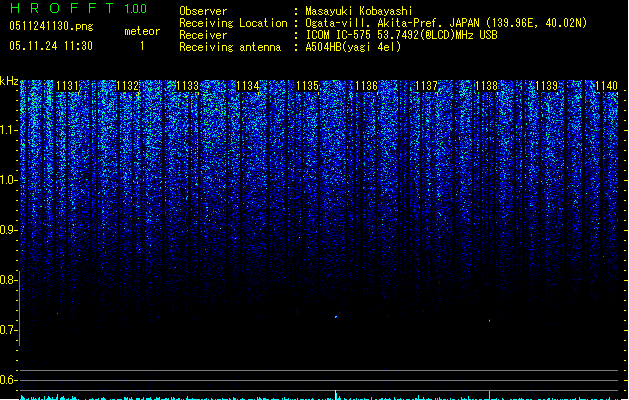This screenshot has width=629, height=400.
Task: Select observer name Masayuki Kobayashi
Action: [x=359, y=11]
